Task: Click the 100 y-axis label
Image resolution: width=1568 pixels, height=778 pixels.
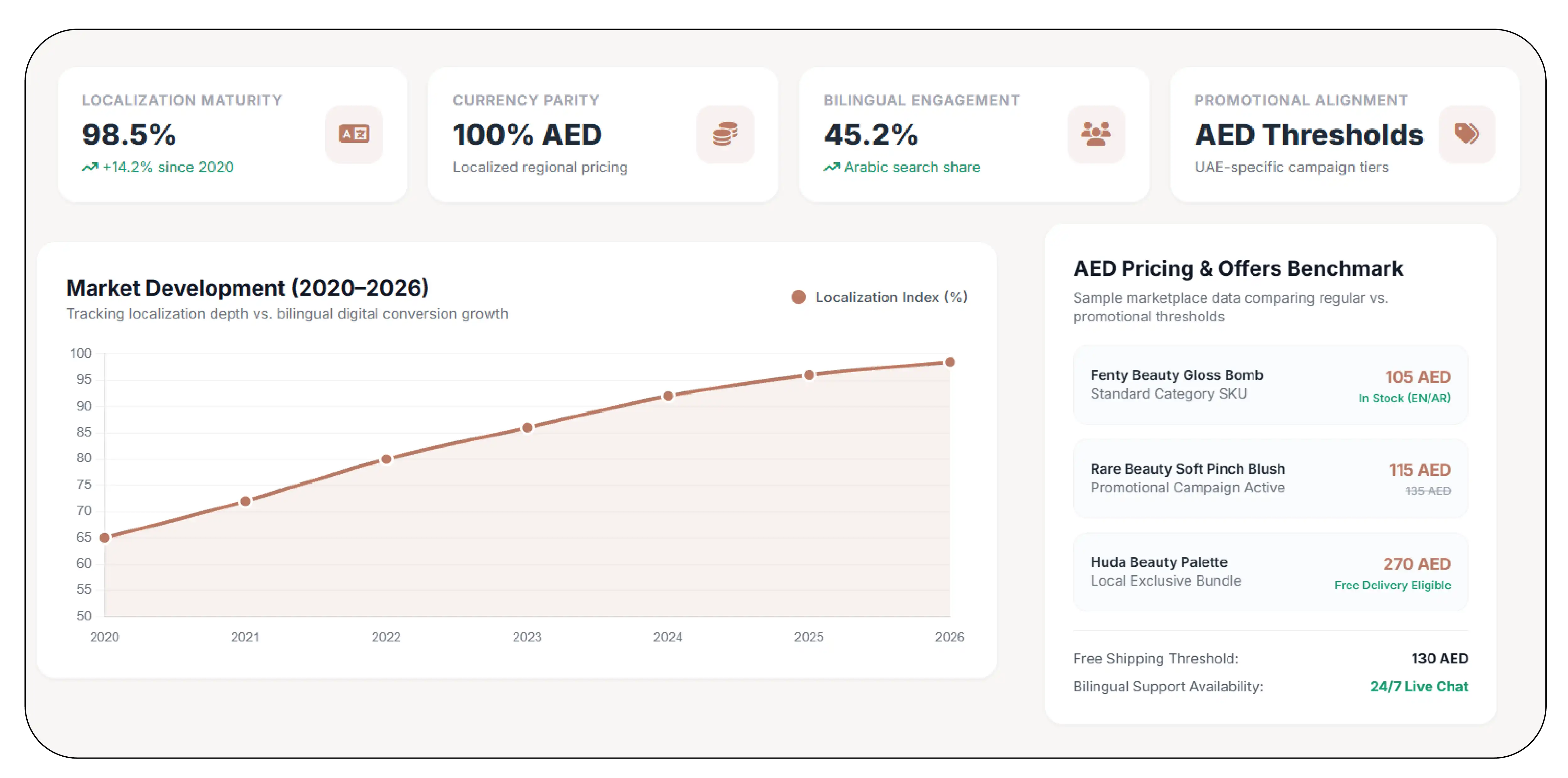Action: [x=80, y=353]
